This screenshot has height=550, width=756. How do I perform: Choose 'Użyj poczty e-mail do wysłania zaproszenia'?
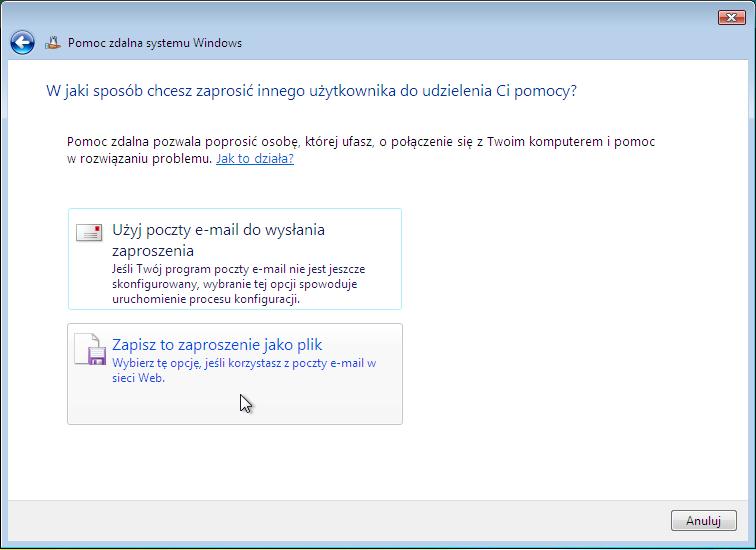(235, 259)
